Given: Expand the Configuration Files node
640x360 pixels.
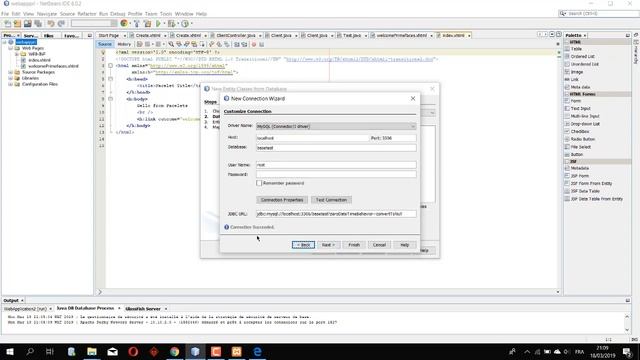Looking at the screenshot, I should (11, 84).
